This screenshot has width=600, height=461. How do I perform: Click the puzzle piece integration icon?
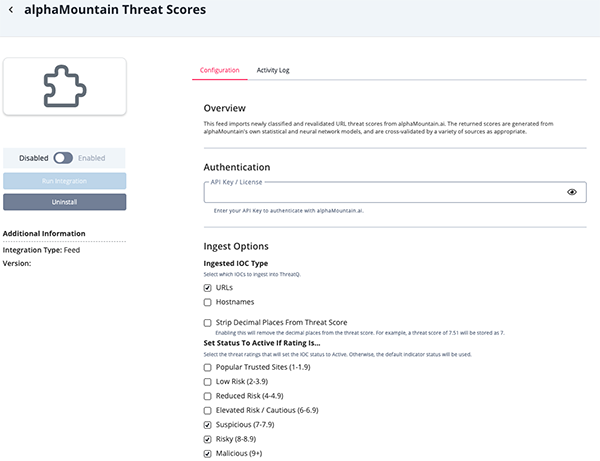64,85
